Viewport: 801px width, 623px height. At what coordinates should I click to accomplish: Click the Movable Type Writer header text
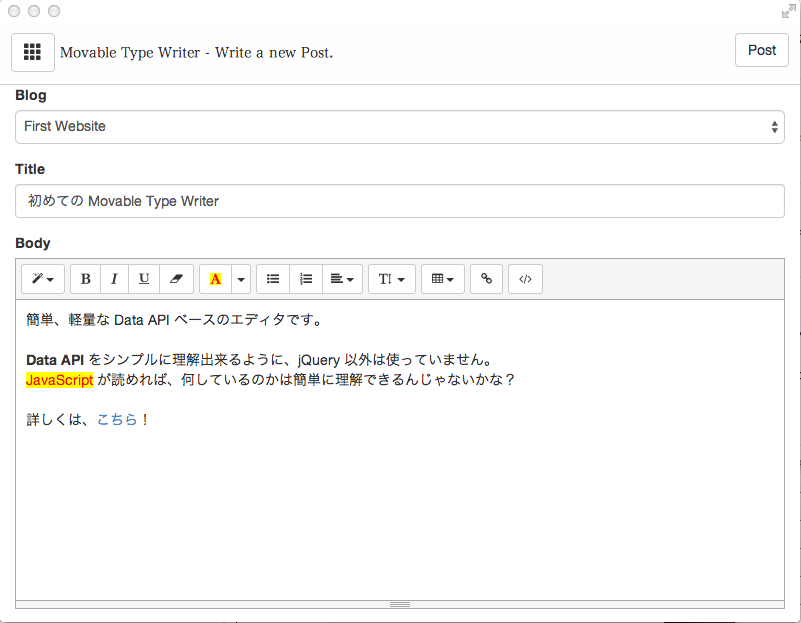click(197, 53)
